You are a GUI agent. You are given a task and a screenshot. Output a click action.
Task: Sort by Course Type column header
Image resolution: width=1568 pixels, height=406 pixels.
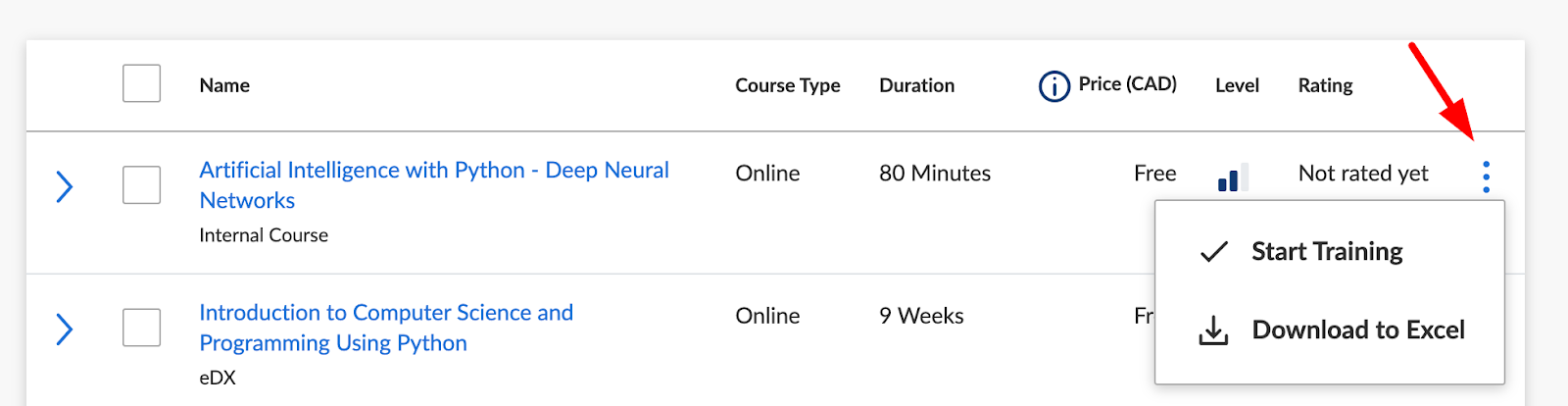pos(787,85)
